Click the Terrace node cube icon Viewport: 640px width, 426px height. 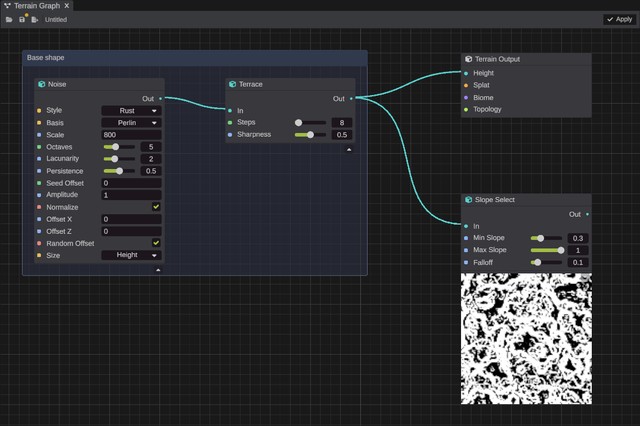[232, 84]
